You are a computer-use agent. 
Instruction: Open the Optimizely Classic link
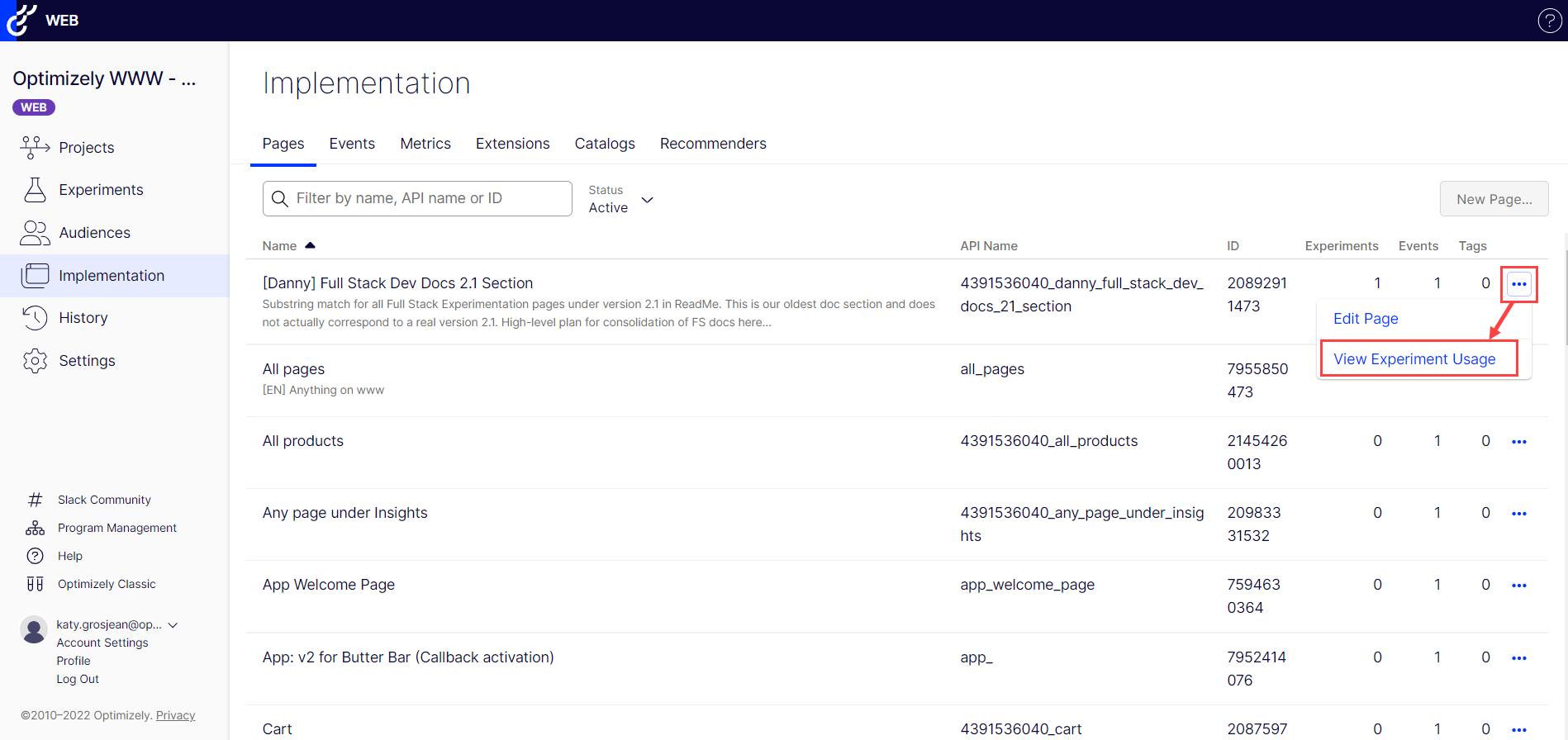pyautogui.click(x=107, y=584)
